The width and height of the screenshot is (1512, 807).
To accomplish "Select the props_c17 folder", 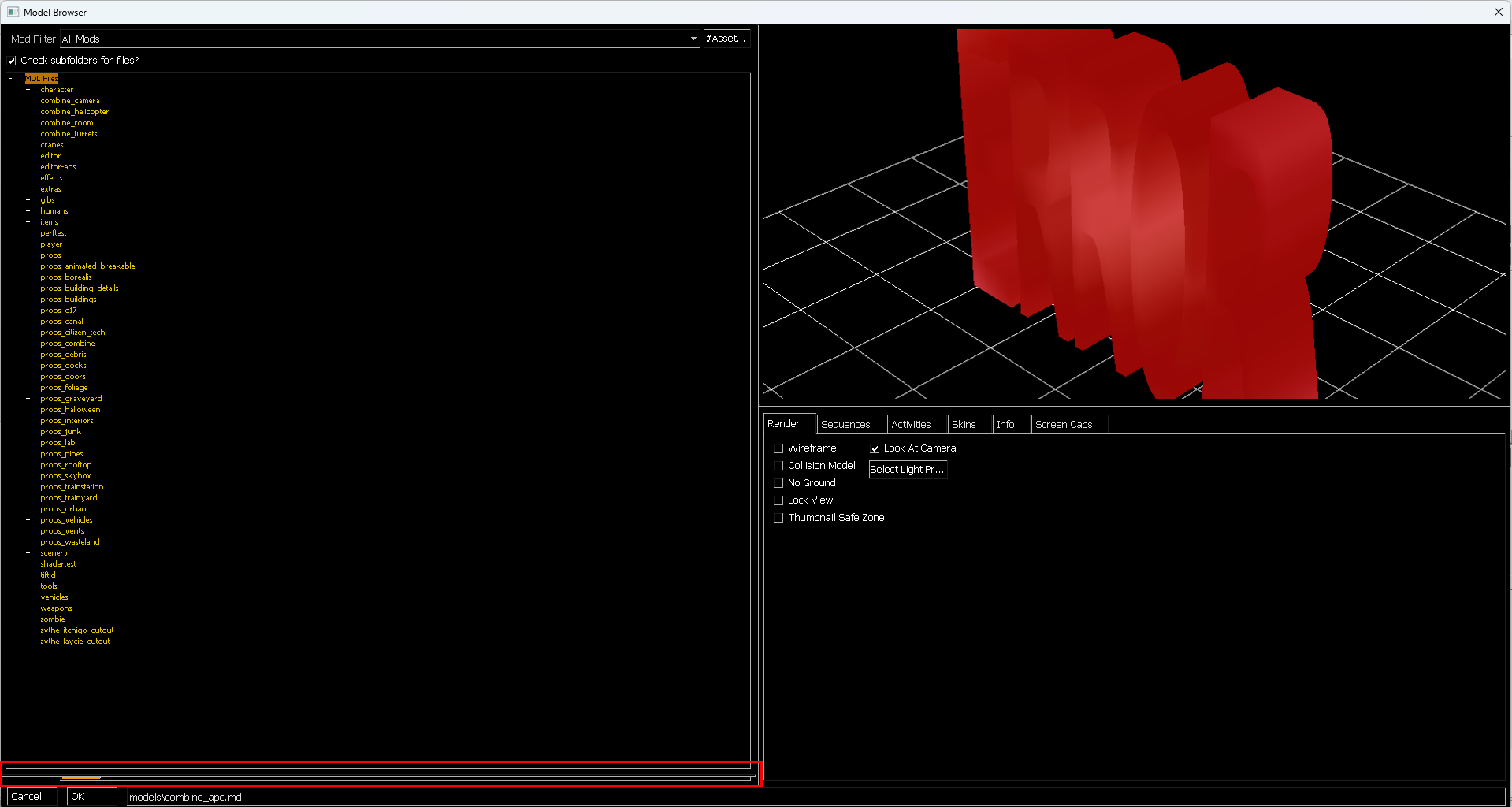I will [58, 311].
